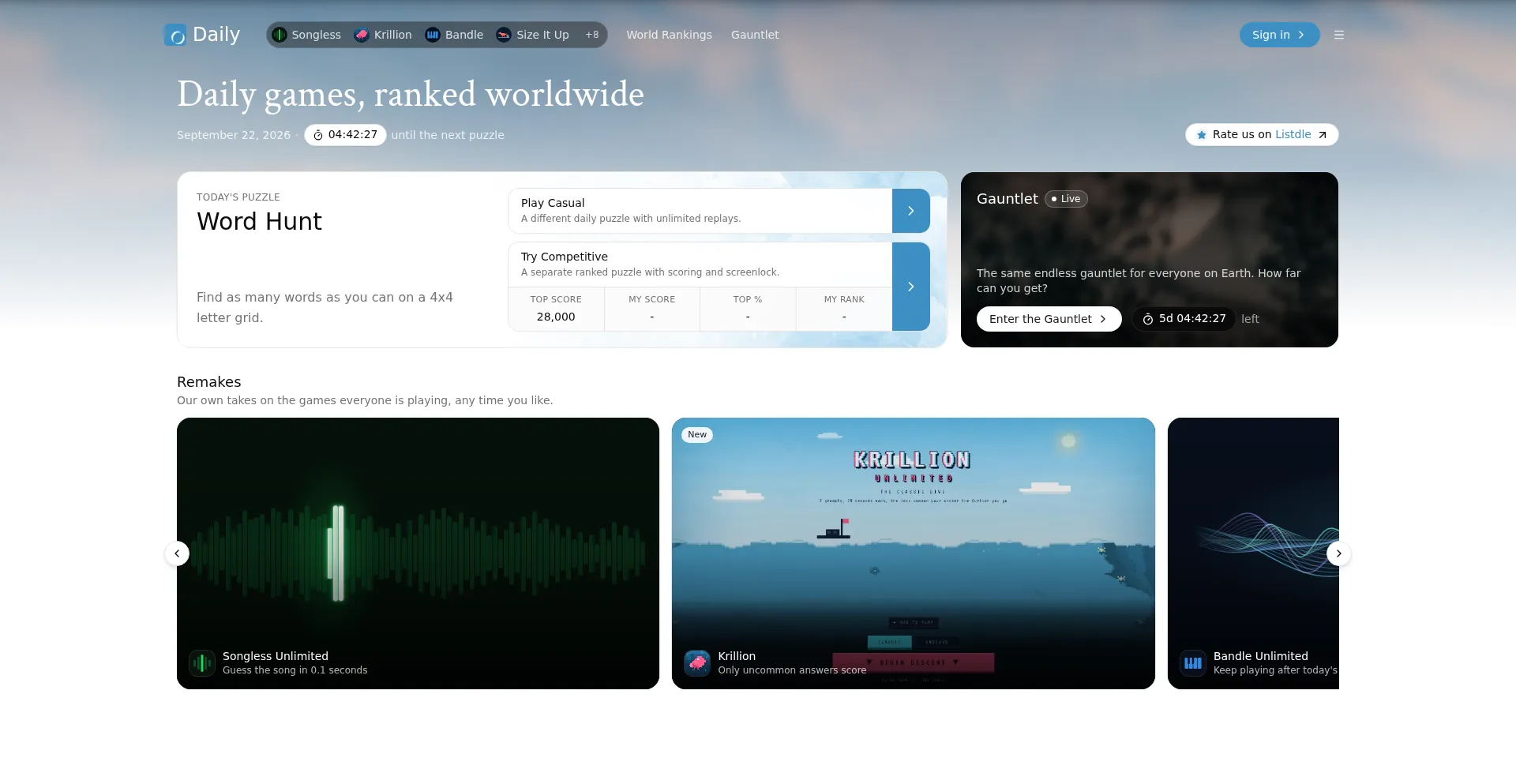
Task: Click the Bandle icon in nav
Action: [433, 35]
